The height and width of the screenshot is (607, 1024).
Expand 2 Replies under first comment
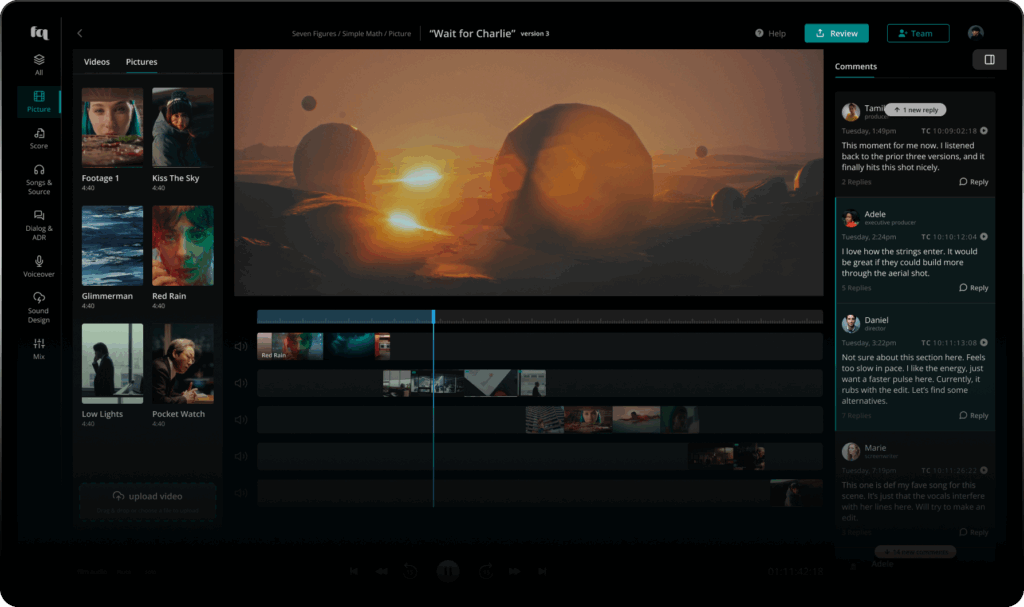click(856, 182)
